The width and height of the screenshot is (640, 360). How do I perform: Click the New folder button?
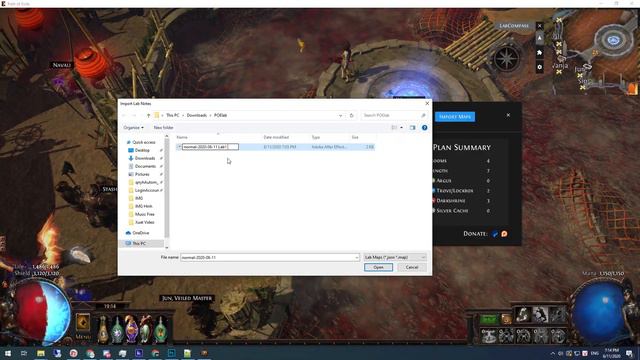(163, 128)
